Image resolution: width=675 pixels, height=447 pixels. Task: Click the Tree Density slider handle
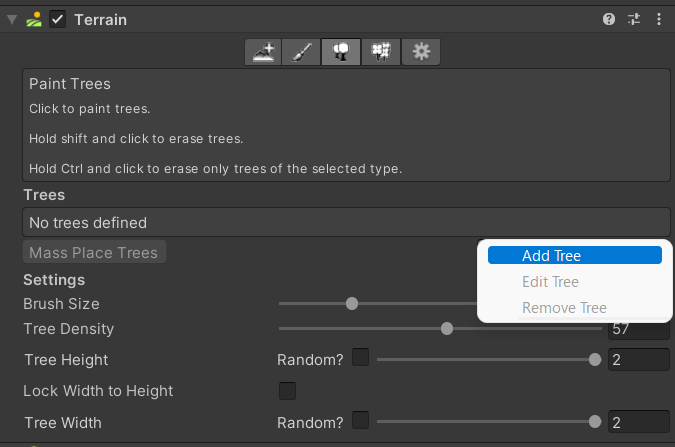click(447, 328)
